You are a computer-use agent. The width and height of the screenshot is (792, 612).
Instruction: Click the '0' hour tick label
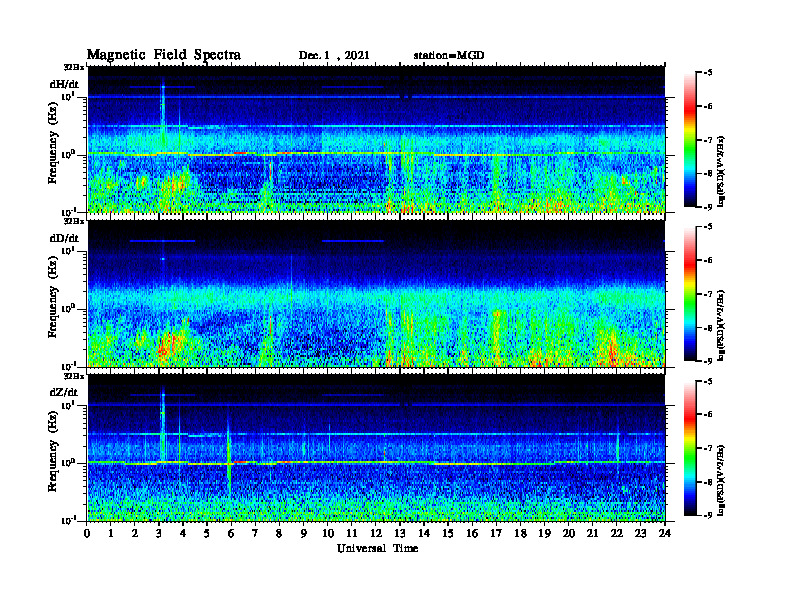pyautogui.click(x=87, y=534)
